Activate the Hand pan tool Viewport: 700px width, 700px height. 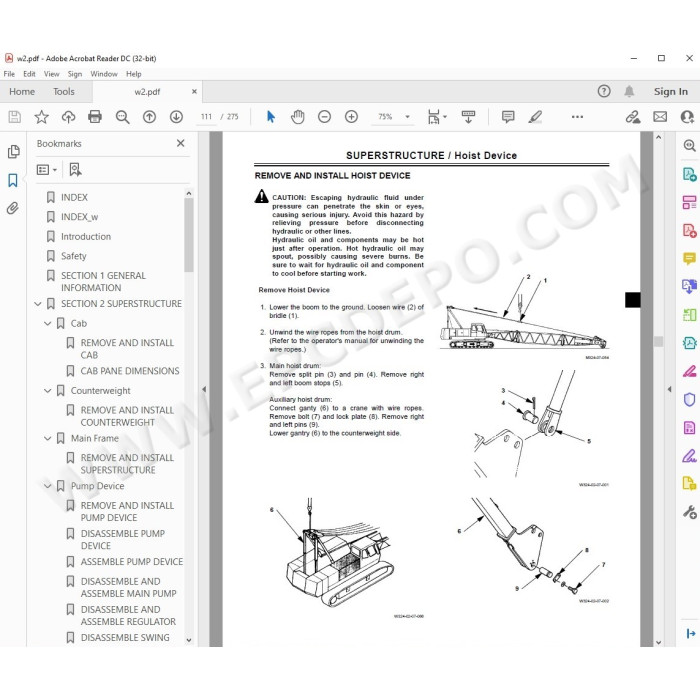[x=297, y=117]
